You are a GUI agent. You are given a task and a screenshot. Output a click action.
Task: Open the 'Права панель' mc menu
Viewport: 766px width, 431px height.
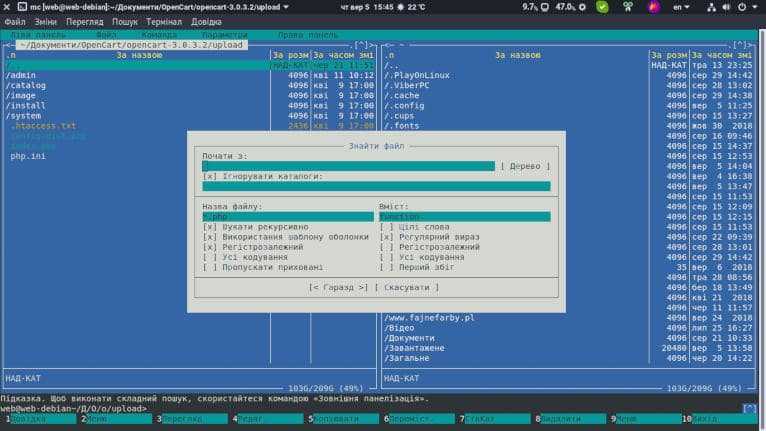click(308, 35)
